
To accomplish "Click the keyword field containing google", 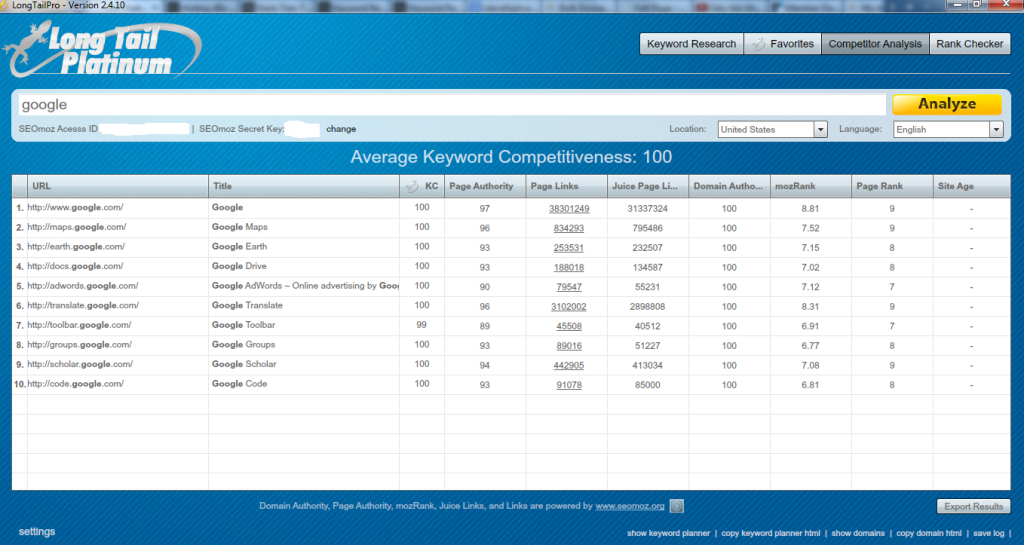I will point(452,104).
